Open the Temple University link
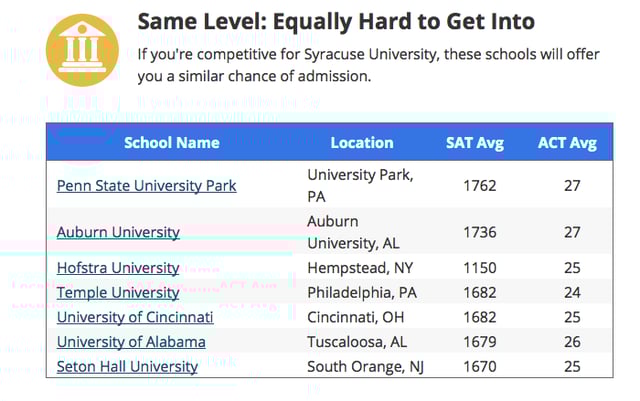The height and width of the screenshot is (401, 640). pos(118,292)
